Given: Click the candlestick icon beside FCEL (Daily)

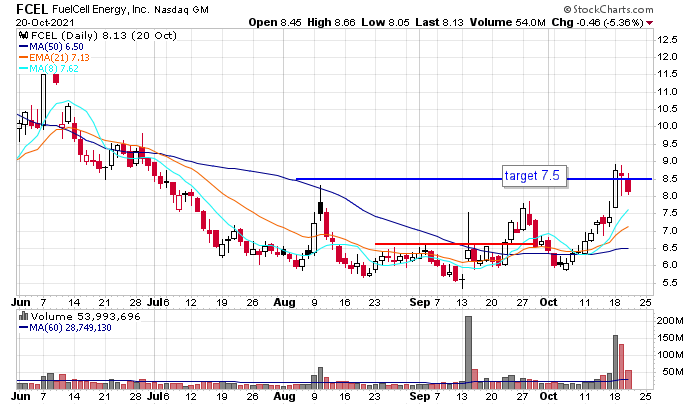Looking at the screenshot, I should click(23, 36).
